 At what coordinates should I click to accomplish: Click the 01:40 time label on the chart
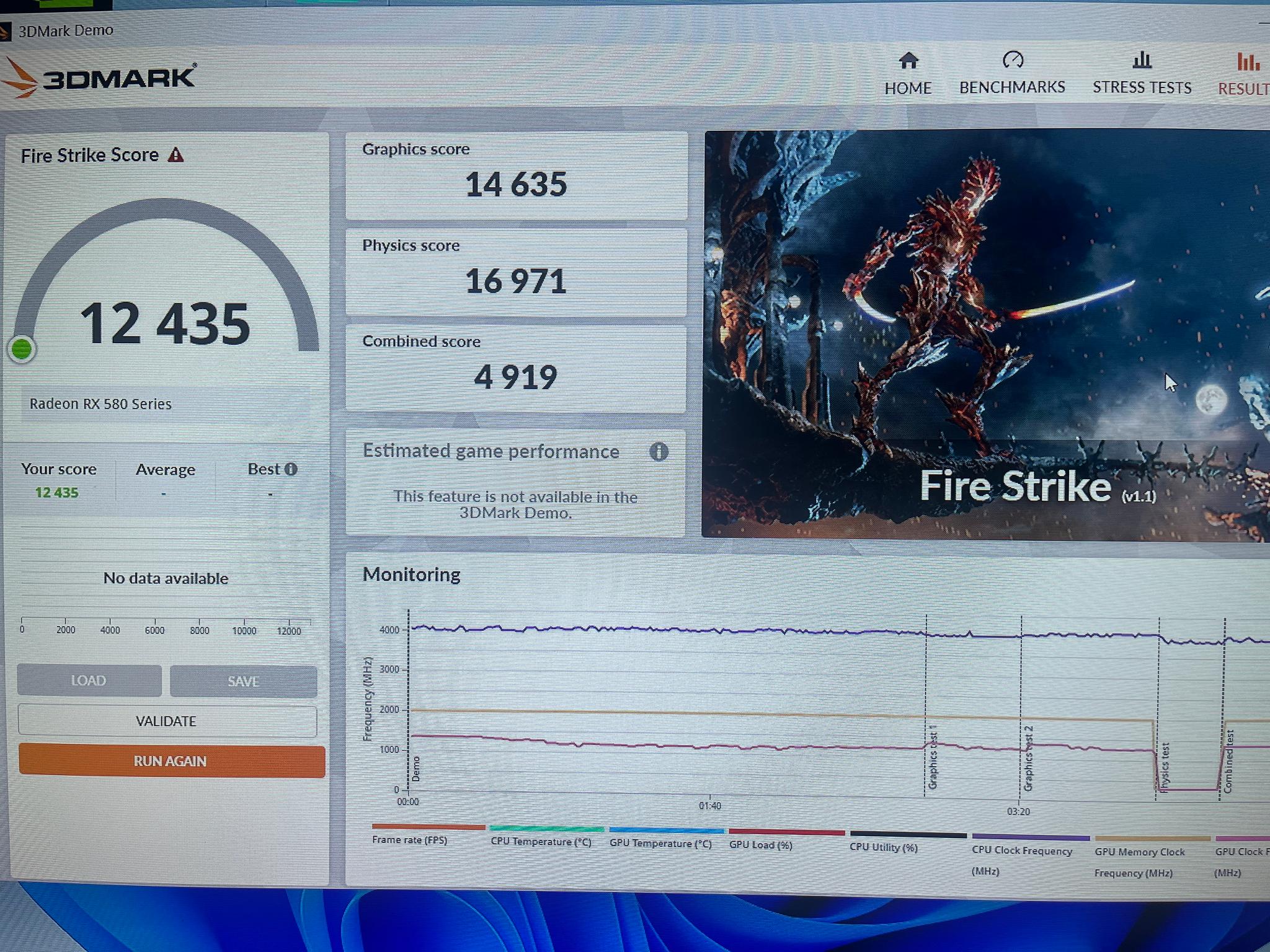(x=710, y=806)
